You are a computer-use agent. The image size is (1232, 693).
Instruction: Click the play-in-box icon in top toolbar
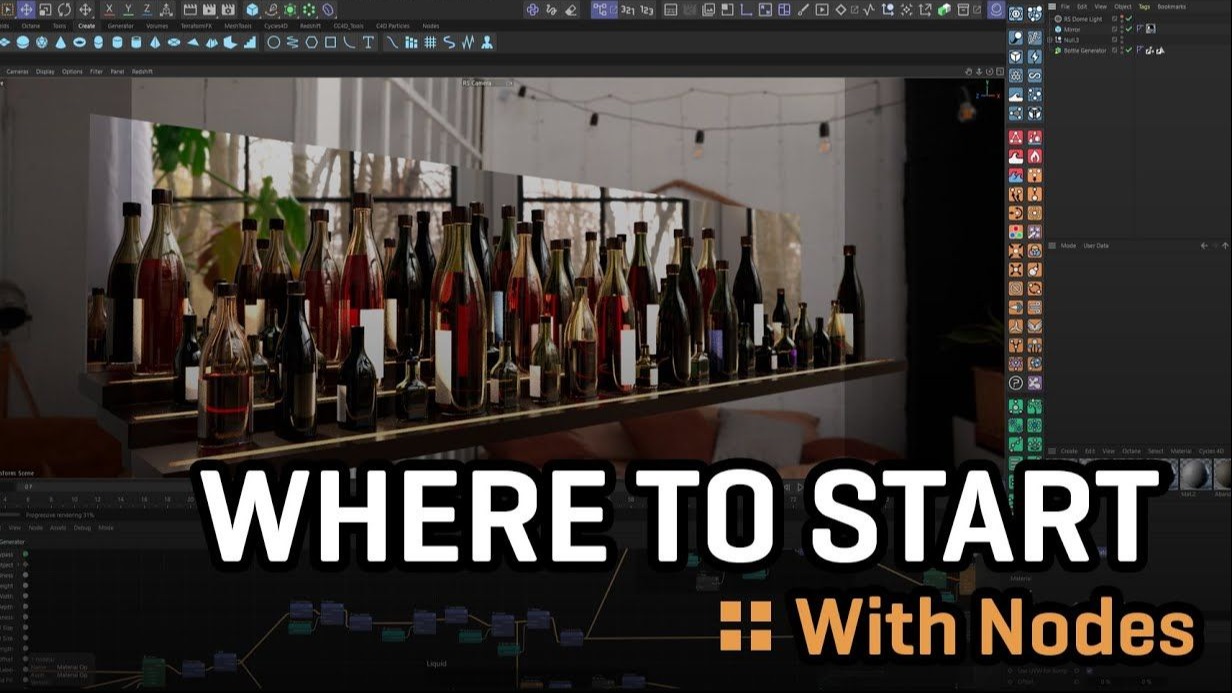pyautogui.click(x=822, y=9)
